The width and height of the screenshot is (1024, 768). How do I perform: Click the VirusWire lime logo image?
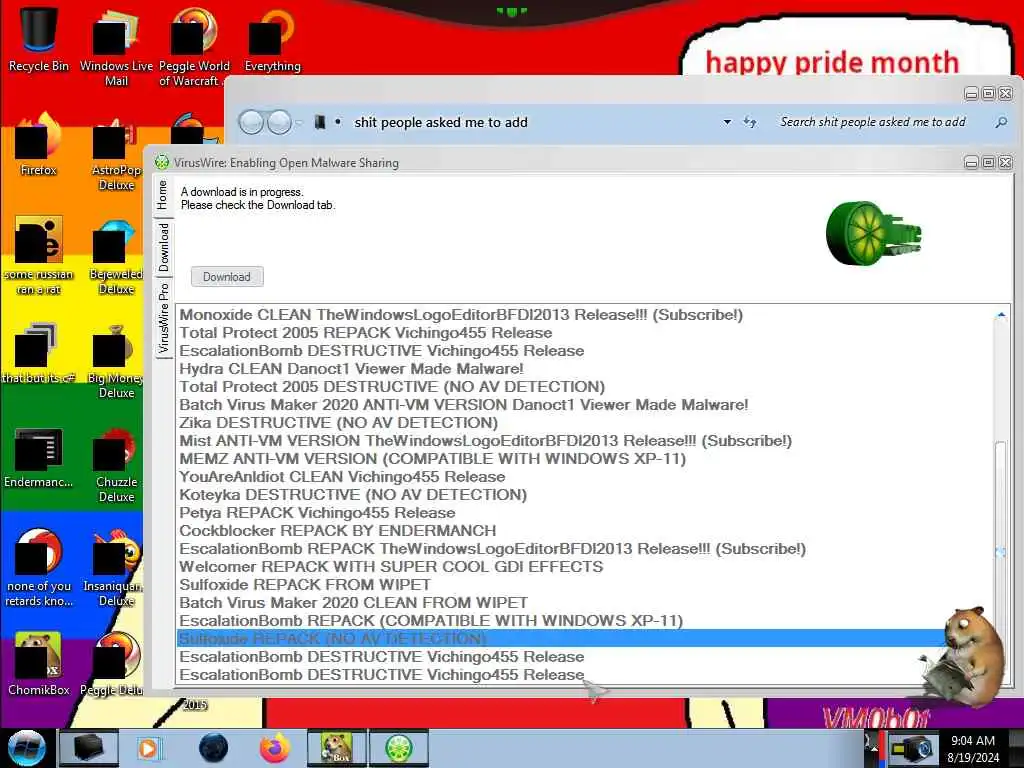(873, 232)
